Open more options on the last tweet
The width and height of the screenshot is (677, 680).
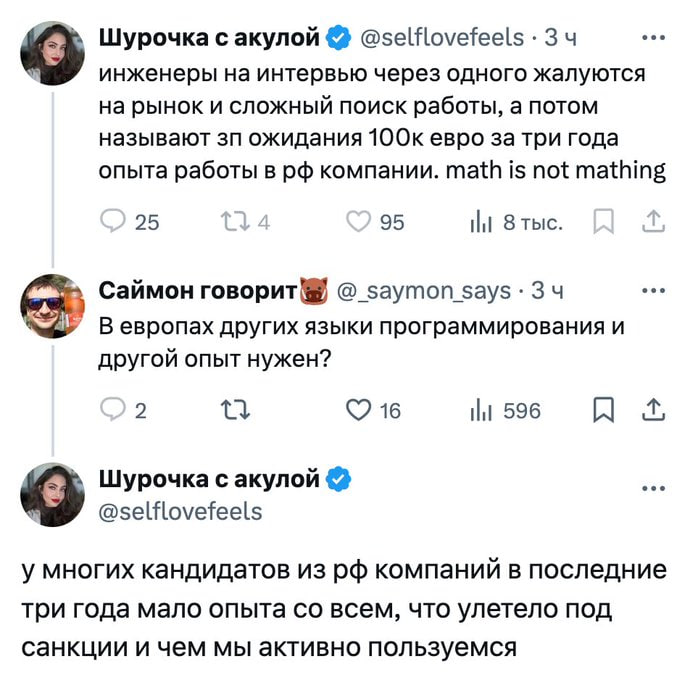pos(651,490)
